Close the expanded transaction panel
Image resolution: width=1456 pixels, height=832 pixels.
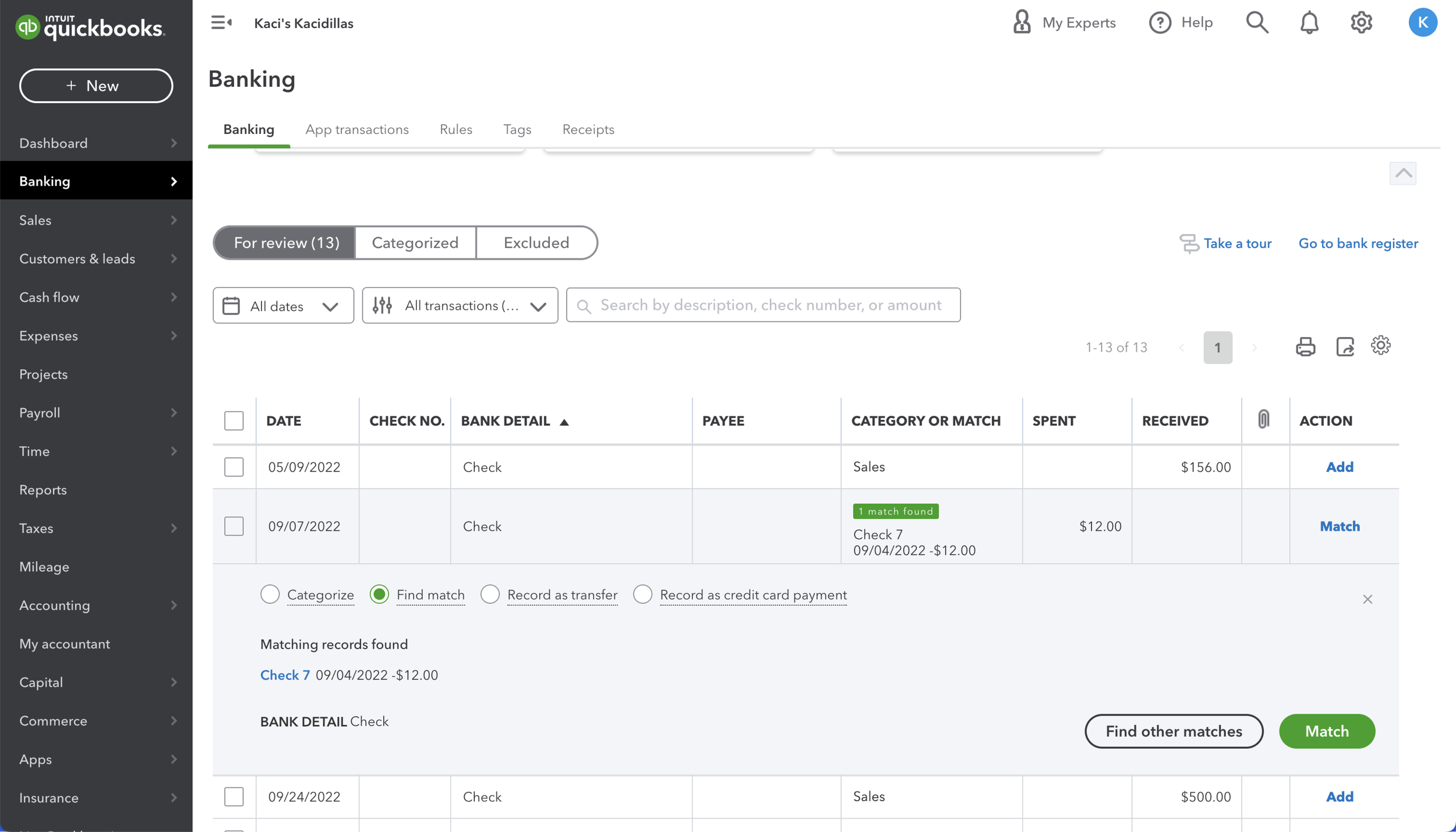(x=1367, y=599)
